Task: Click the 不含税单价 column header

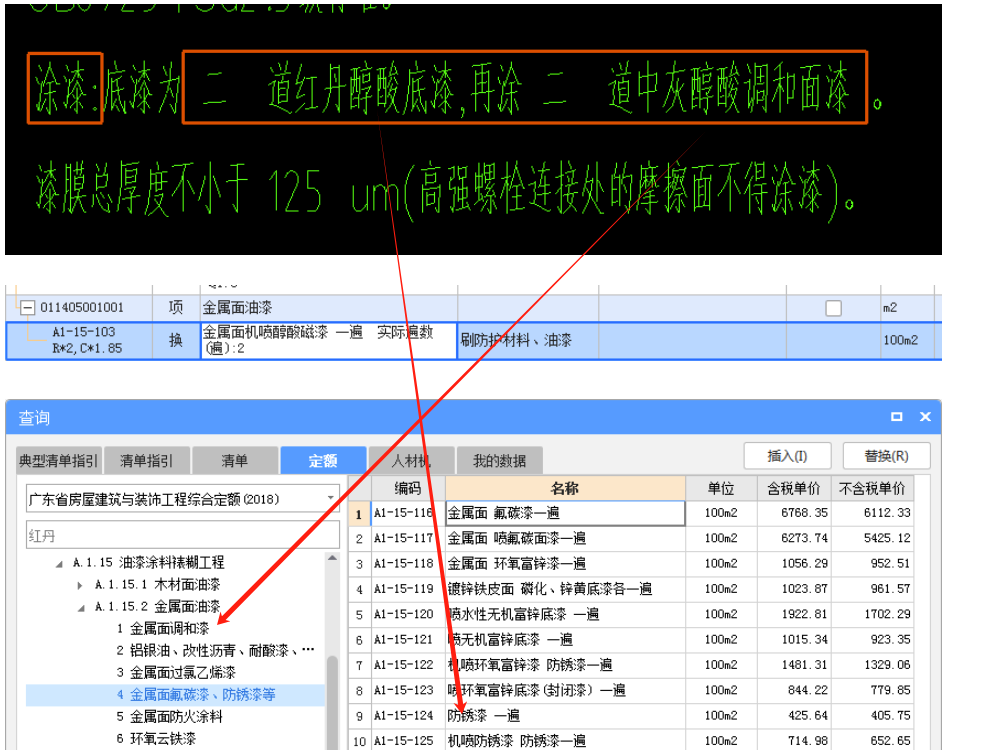Action: 872,488
